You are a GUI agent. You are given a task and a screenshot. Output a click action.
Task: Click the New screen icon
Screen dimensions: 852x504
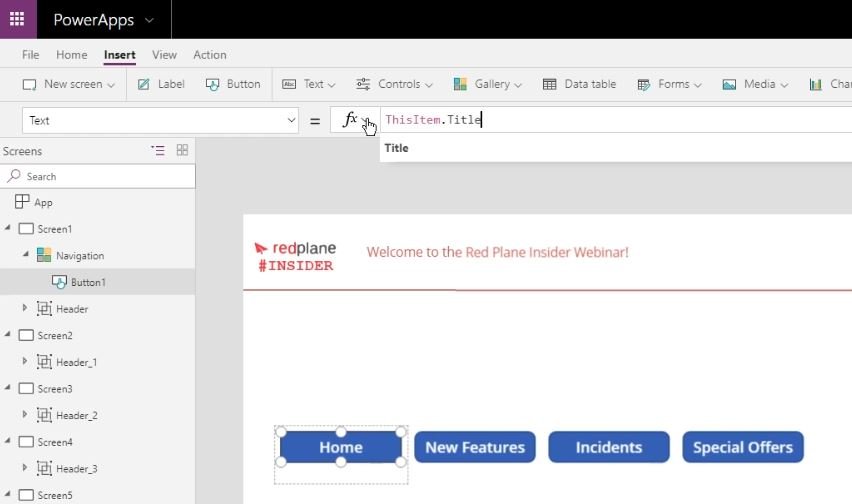click(29, 85)
